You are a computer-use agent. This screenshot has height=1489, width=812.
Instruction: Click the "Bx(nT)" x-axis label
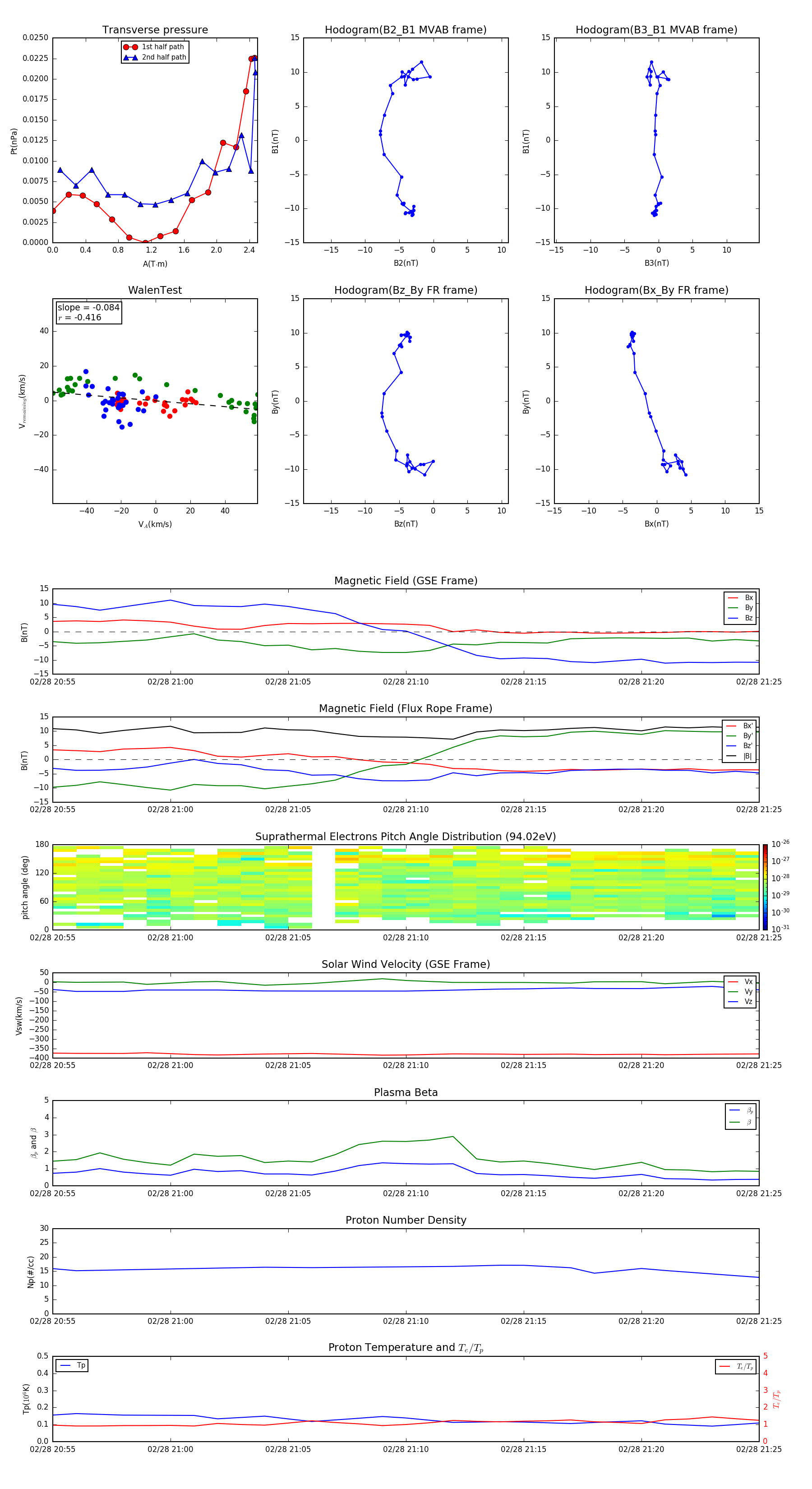656,524
